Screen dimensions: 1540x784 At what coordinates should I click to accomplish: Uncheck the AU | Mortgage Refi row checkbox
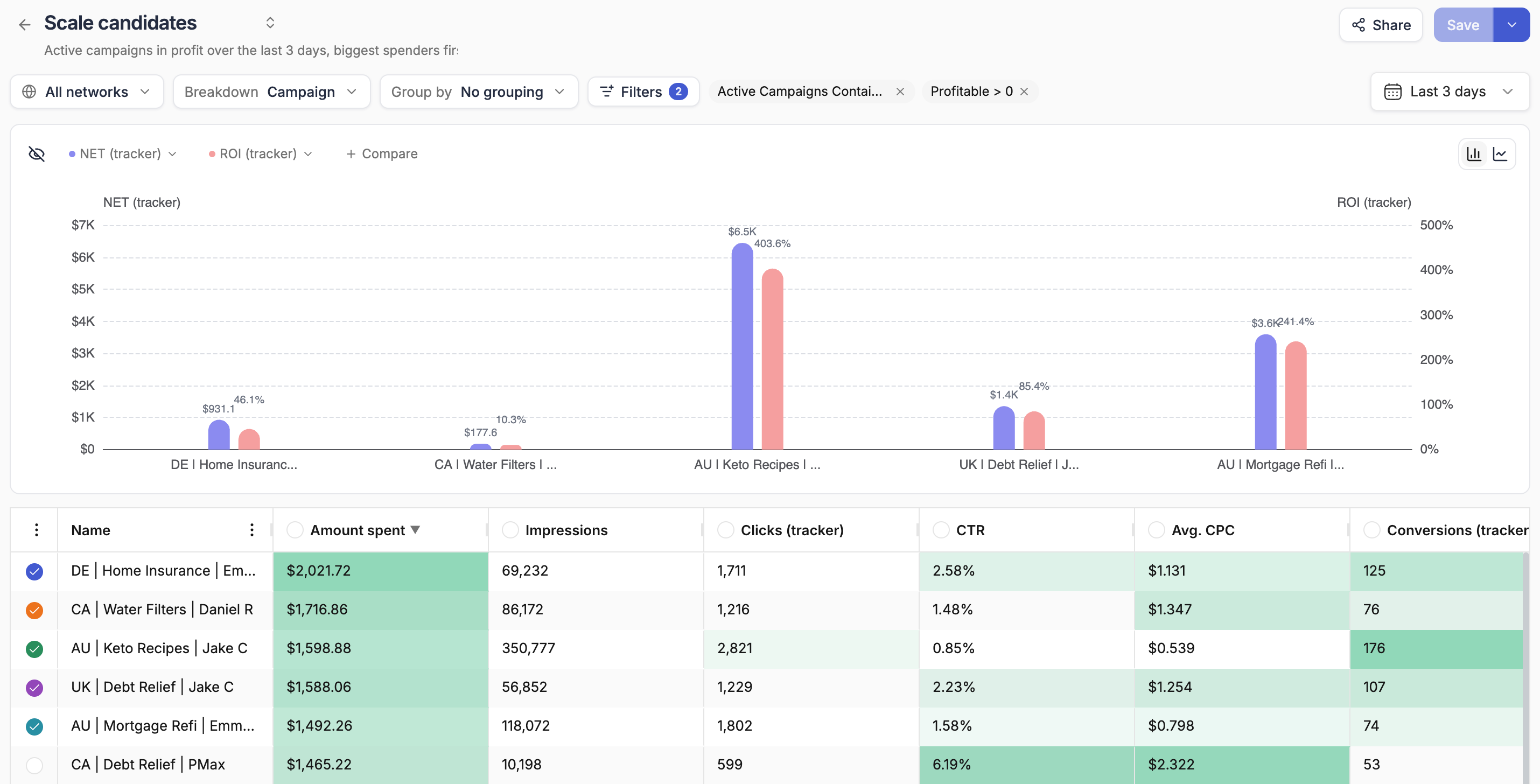pos(34,727)
